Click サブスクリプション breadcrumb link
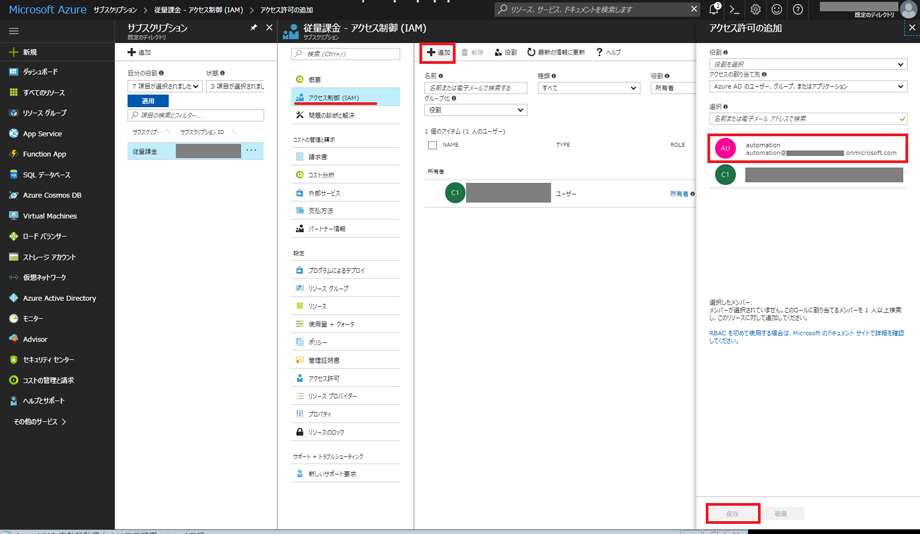The image size is (920, 534). [115, 10]
